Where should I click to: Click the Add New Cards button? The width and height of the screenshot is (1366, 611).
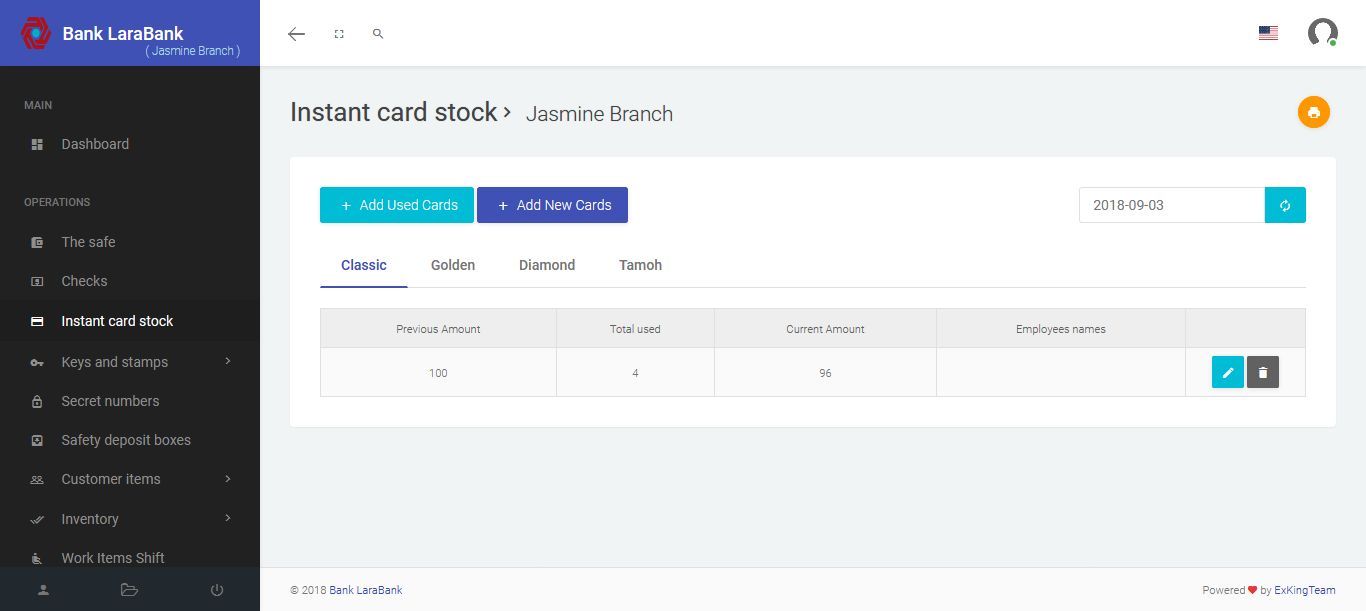pos(552,205)
